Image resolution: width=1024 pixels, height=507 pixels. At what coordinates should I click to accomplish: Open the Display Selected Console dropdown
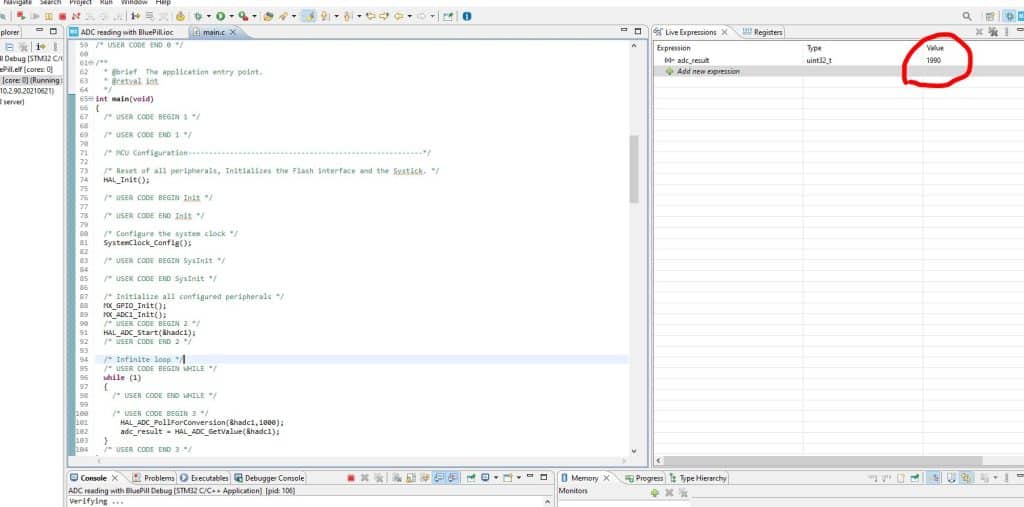pos(496,478)
